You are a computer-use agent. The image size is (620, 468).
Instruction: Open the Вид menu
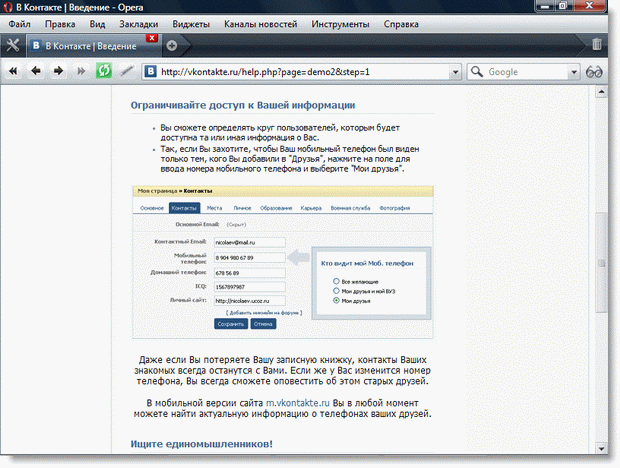click(97, 24)
